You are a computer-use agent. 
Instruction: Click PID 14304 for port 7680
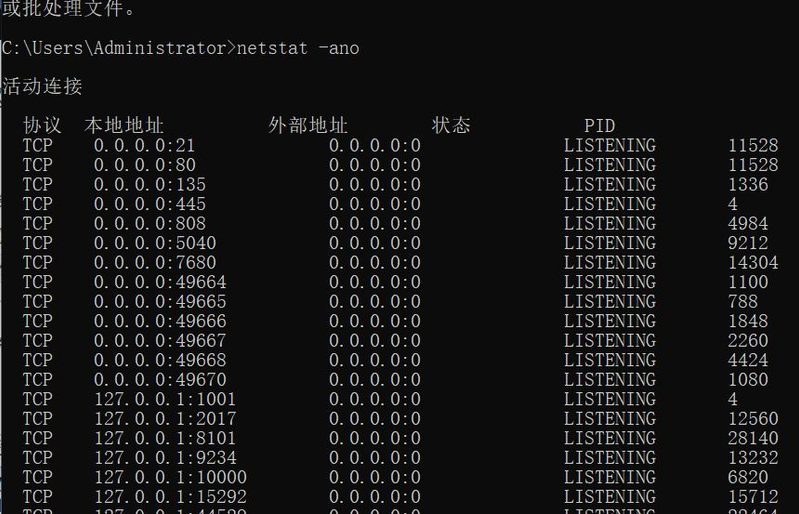click(x=753, y=262)
